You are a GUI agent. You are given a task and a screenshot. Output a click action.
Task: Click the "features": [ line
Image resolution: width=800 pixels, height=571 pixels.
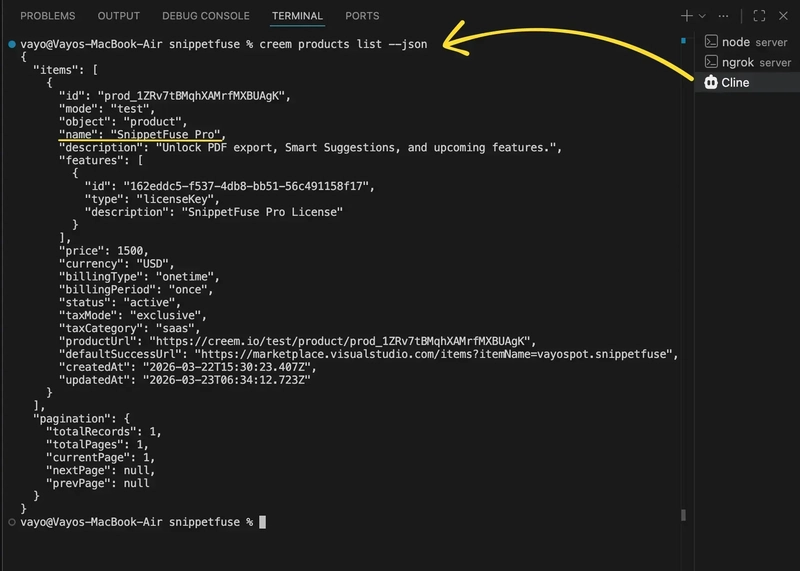(101, 160)
